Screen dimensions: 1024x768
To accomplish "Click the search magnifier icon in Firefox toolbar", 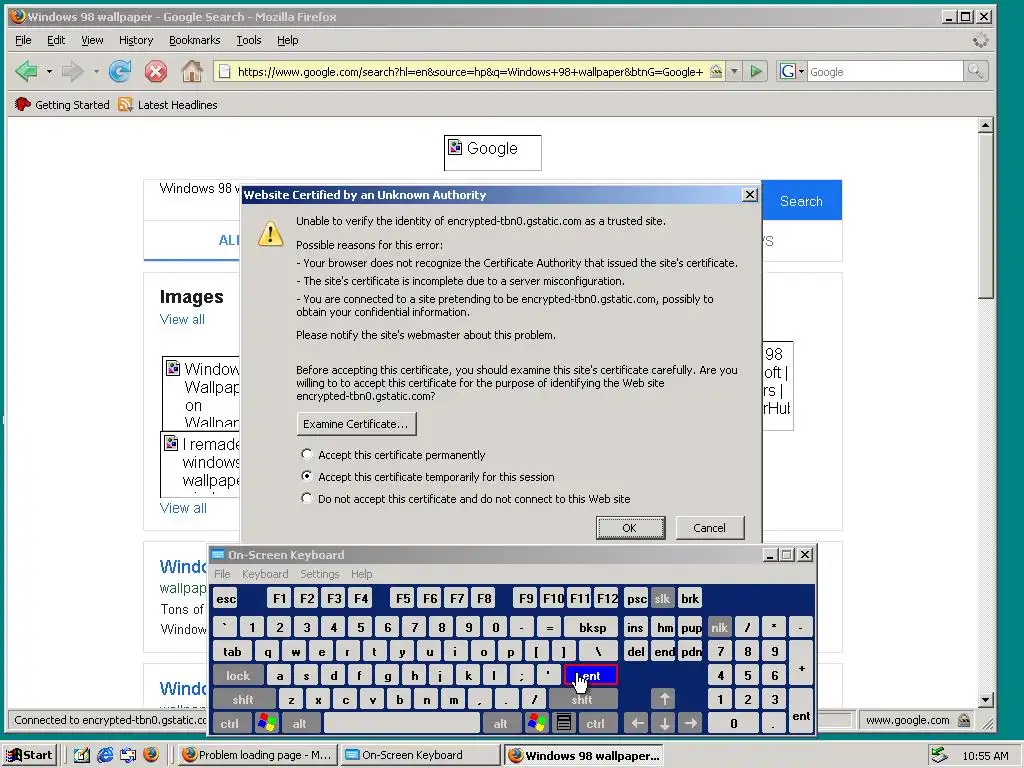I will tap(975, 71).
